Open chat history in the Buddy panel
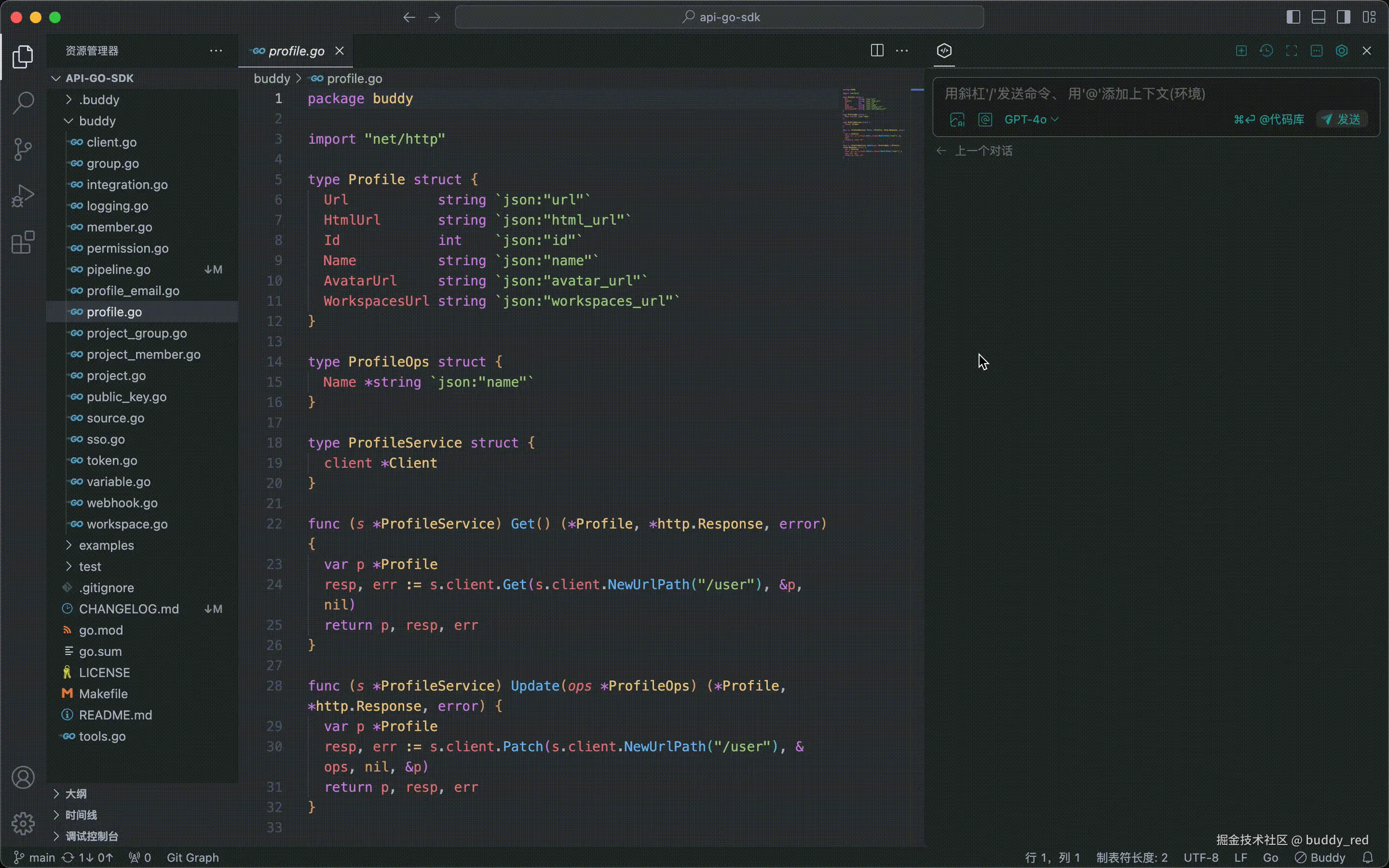 (1267, 51)
